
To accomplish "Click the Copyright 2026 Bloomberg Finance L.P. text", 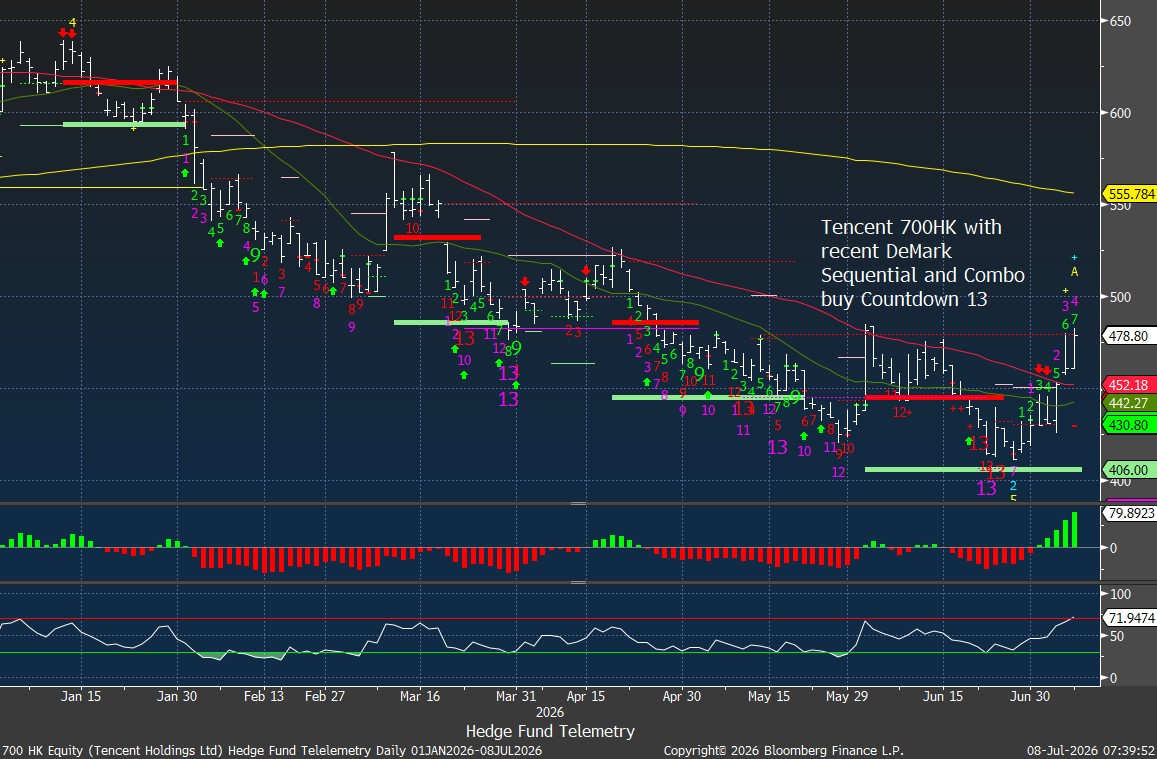I will click(x=783, y=750).
